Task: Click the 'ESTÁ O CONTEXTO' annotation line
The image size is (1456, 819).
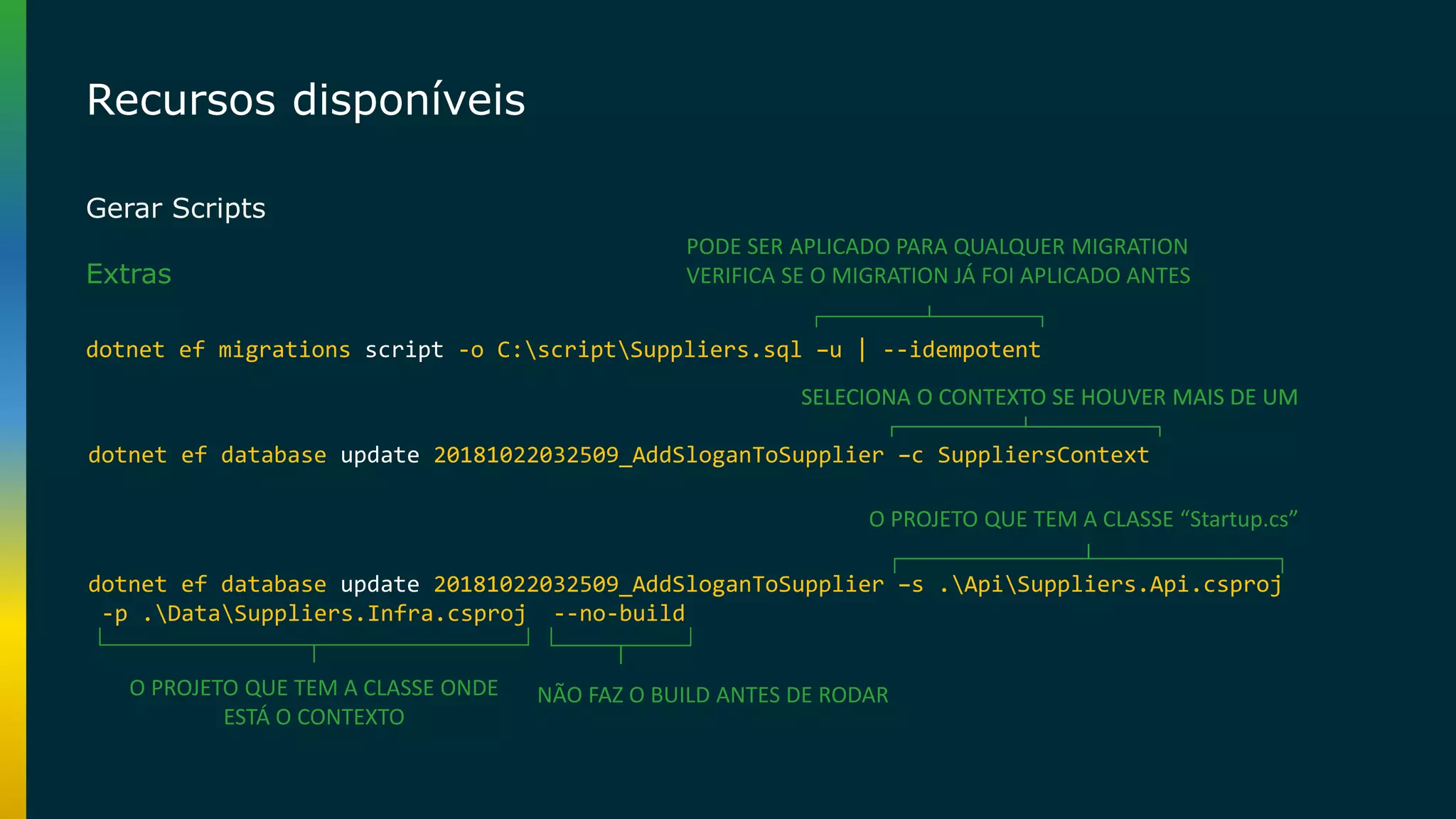Action: pos(314,717)
